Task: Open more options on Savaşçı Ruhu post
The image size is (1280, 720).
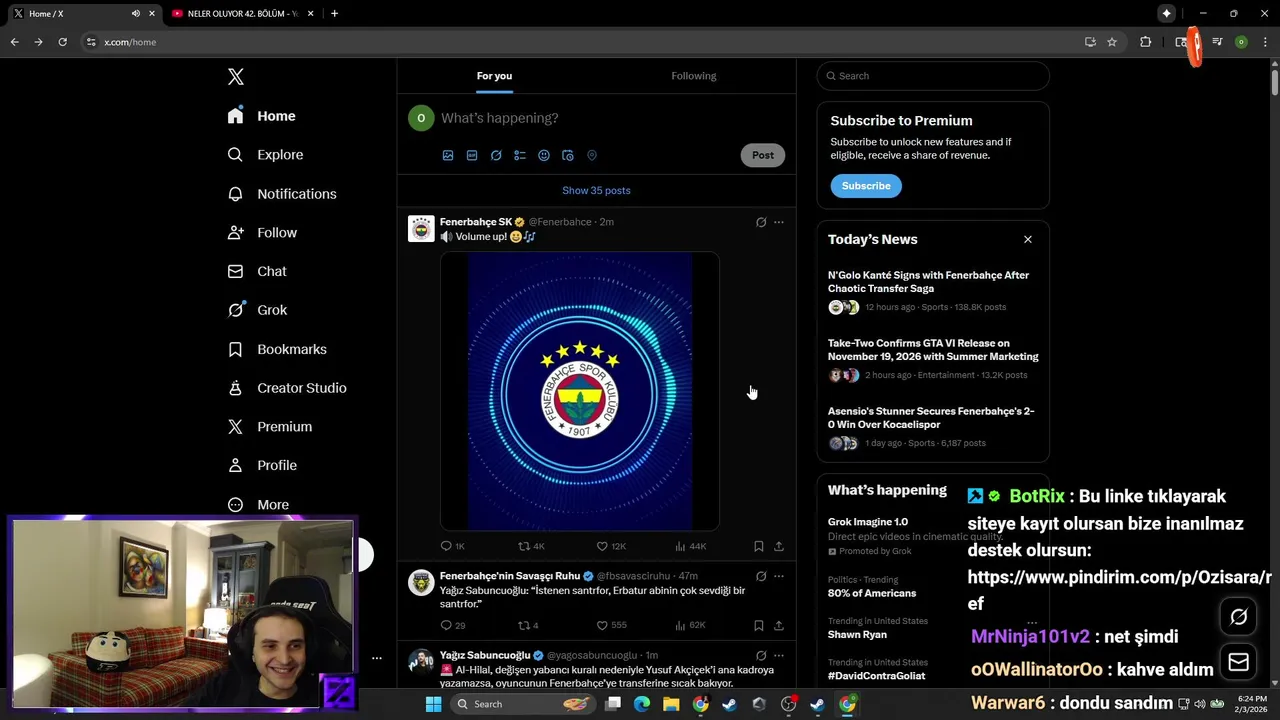Action: click(x=779, y=576)
